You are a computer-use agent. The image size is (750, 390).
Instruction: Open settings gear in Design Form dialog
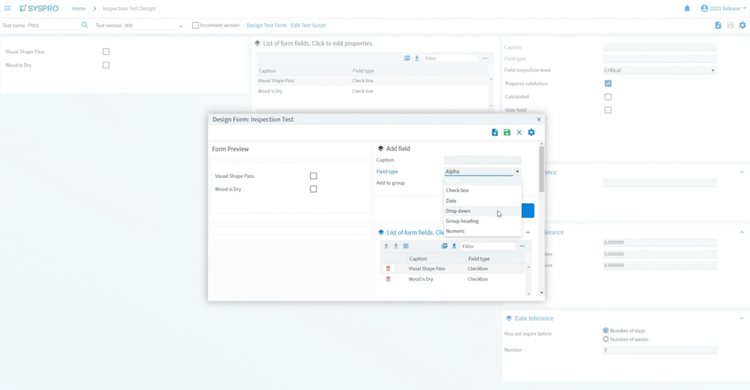pos(531,133)
